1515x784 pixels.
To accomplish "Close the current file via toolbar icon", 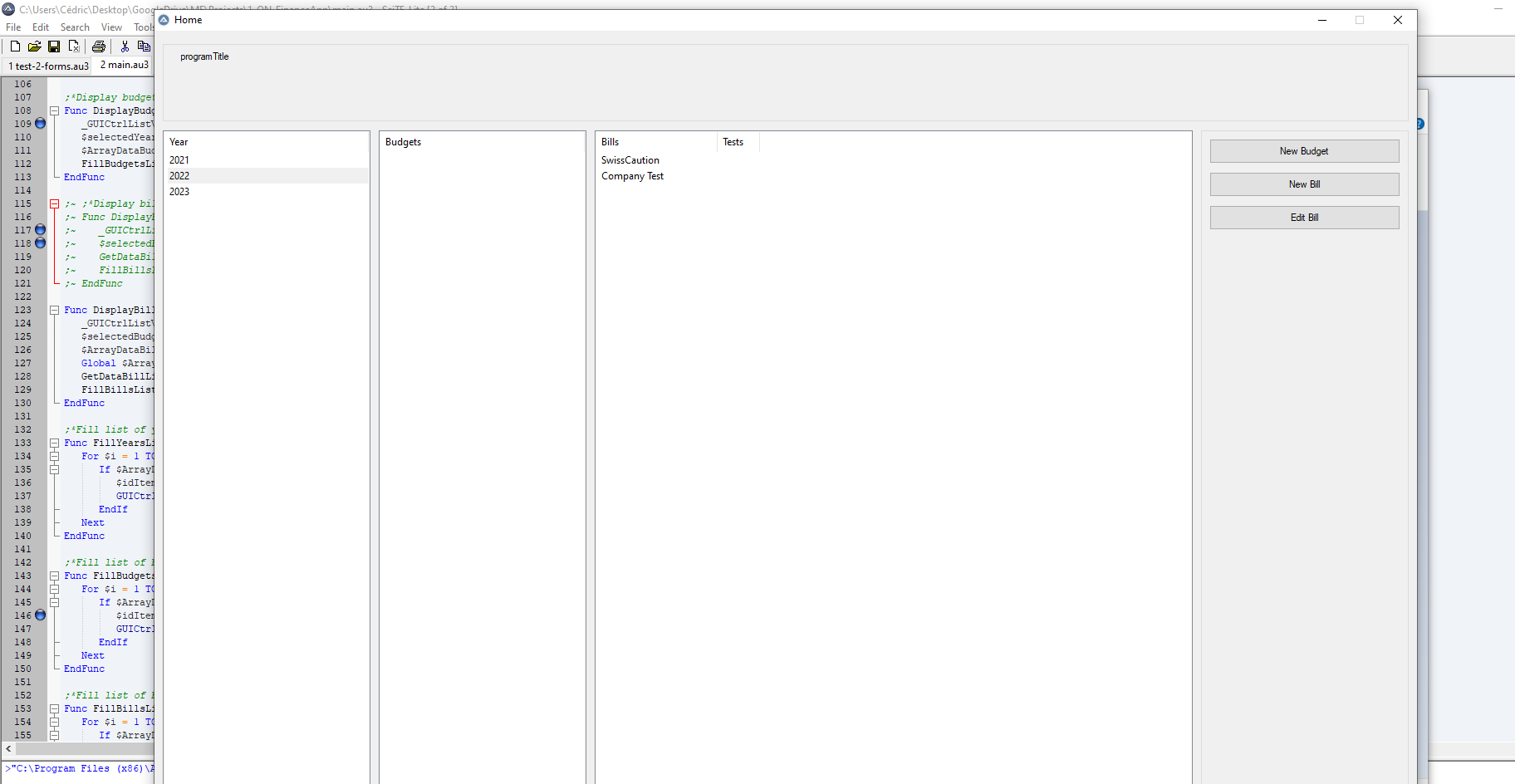I will (74, 47).
